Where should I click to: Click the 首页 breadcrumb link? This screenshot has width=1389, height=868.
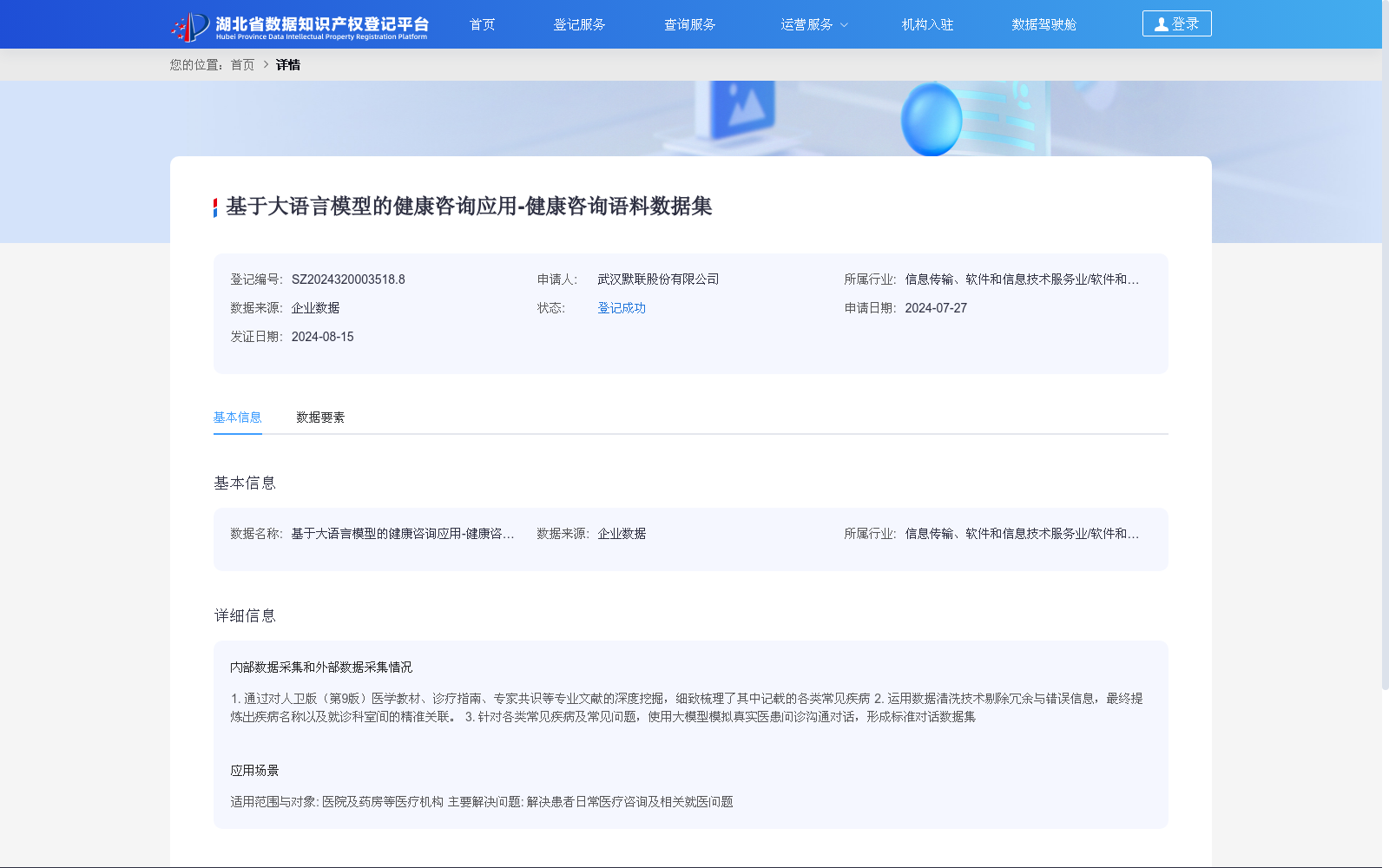[x=243, y=65]
